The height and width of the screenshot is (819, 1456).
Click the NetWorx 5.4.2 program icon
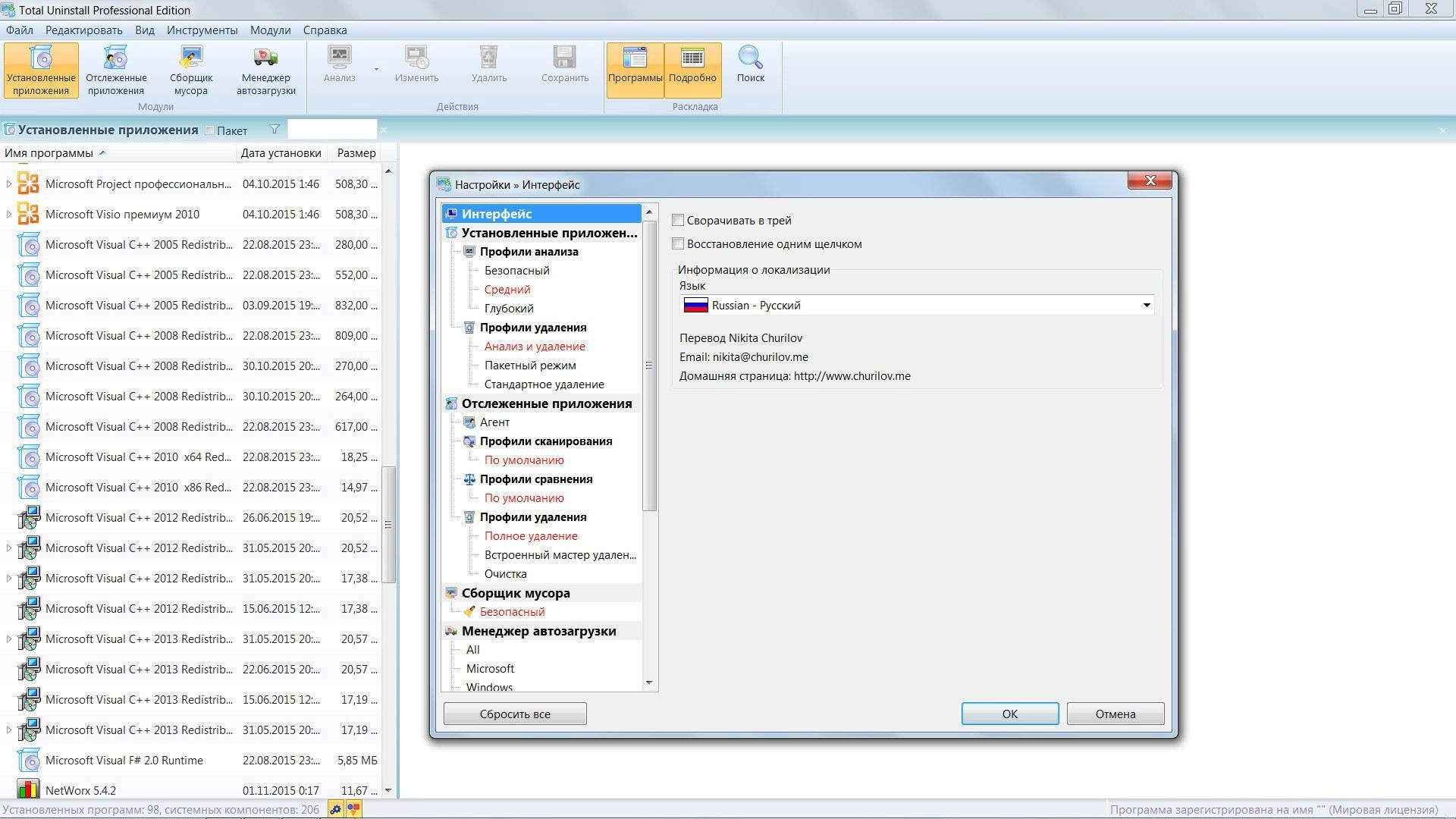[28, 789]
